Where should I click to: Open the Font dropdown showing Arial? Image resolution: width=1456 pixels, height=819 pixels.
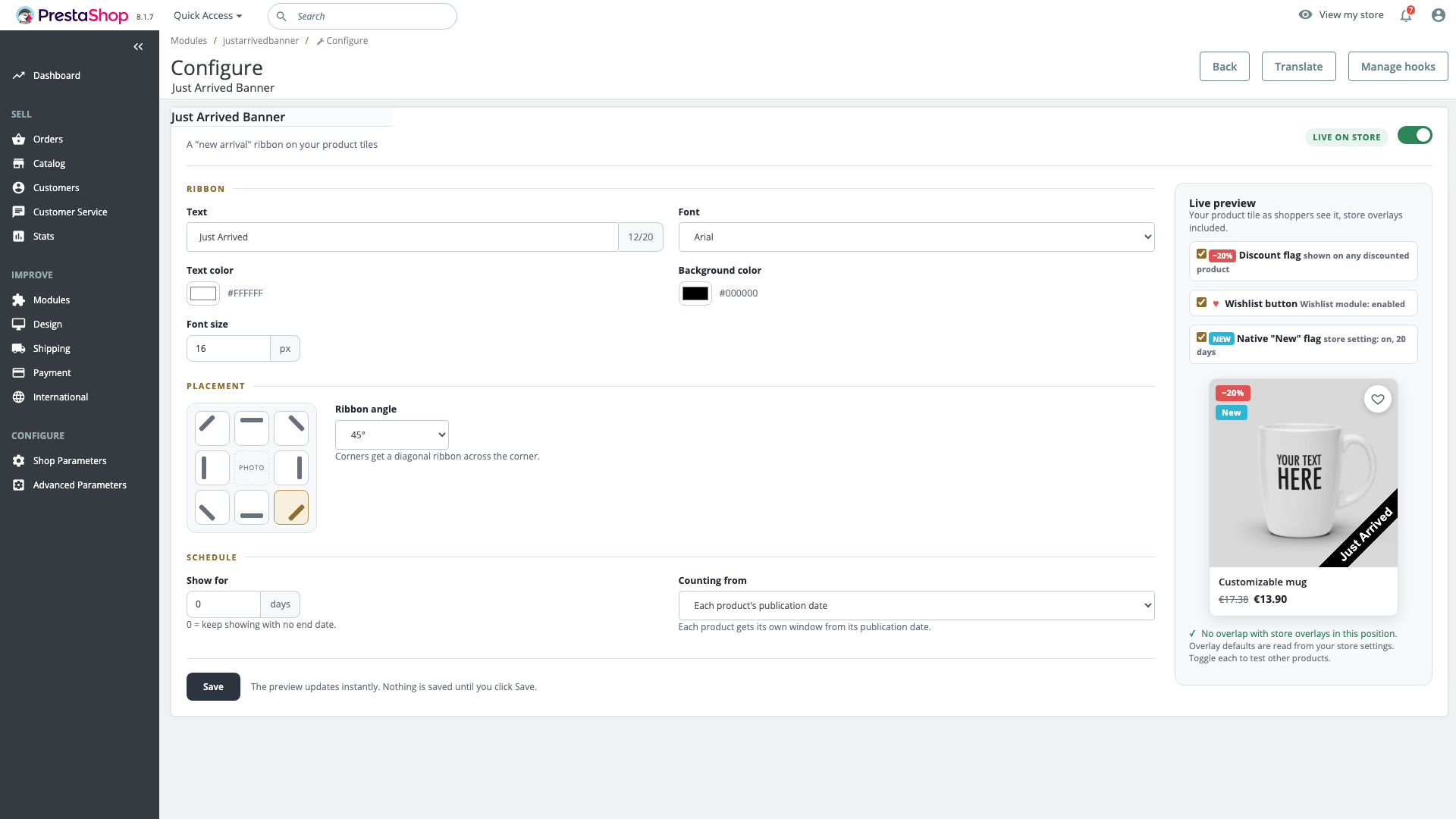point(916,237)
